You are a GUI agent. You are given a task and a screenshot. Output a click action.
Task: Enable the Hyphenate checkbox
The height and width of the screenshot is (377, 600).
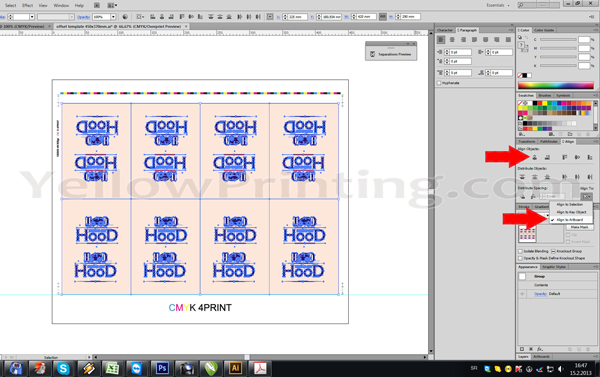(x=439, y=83)
